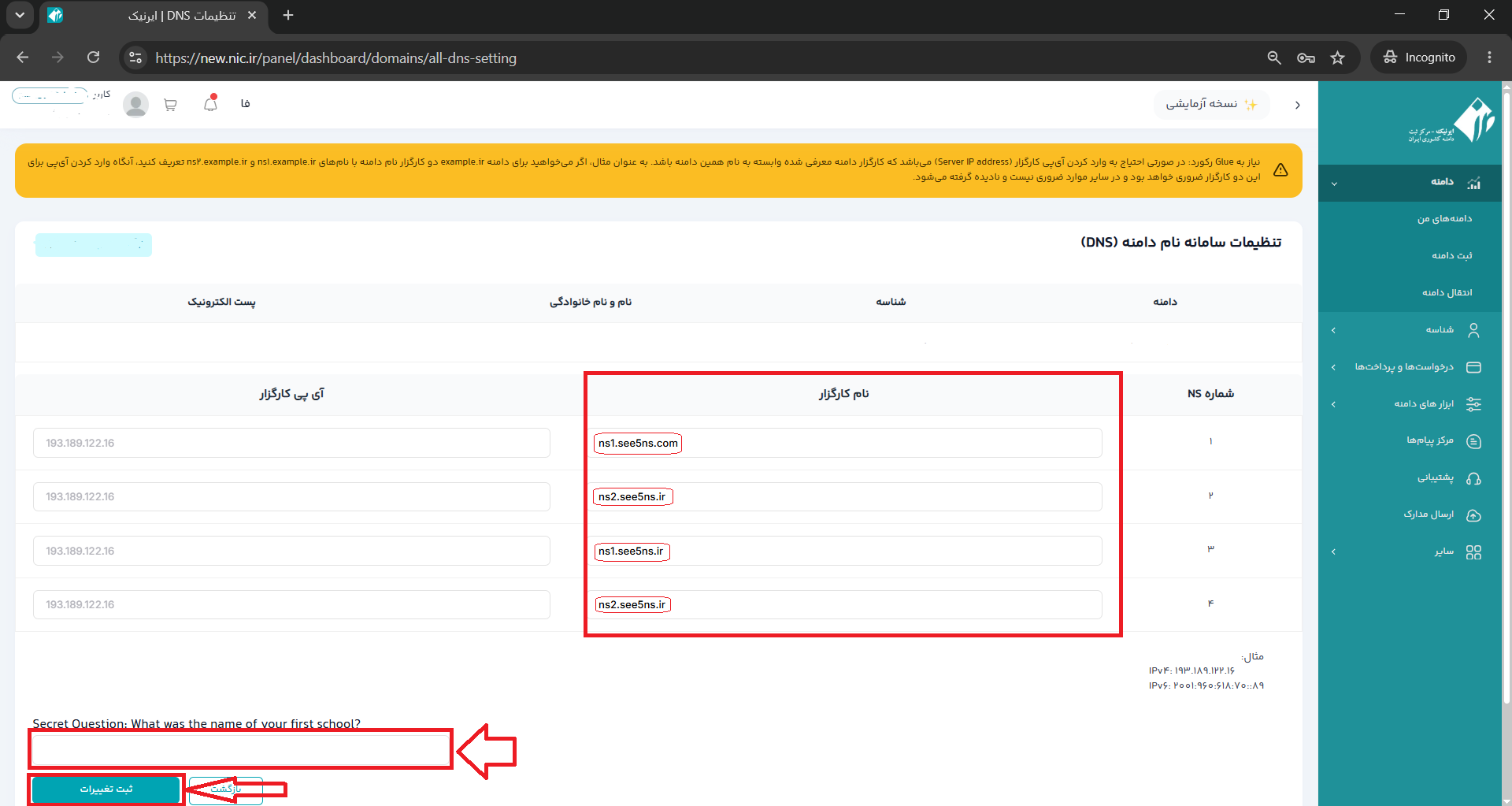Open انتقال دامنه menu item

[x=1447, y=293]
